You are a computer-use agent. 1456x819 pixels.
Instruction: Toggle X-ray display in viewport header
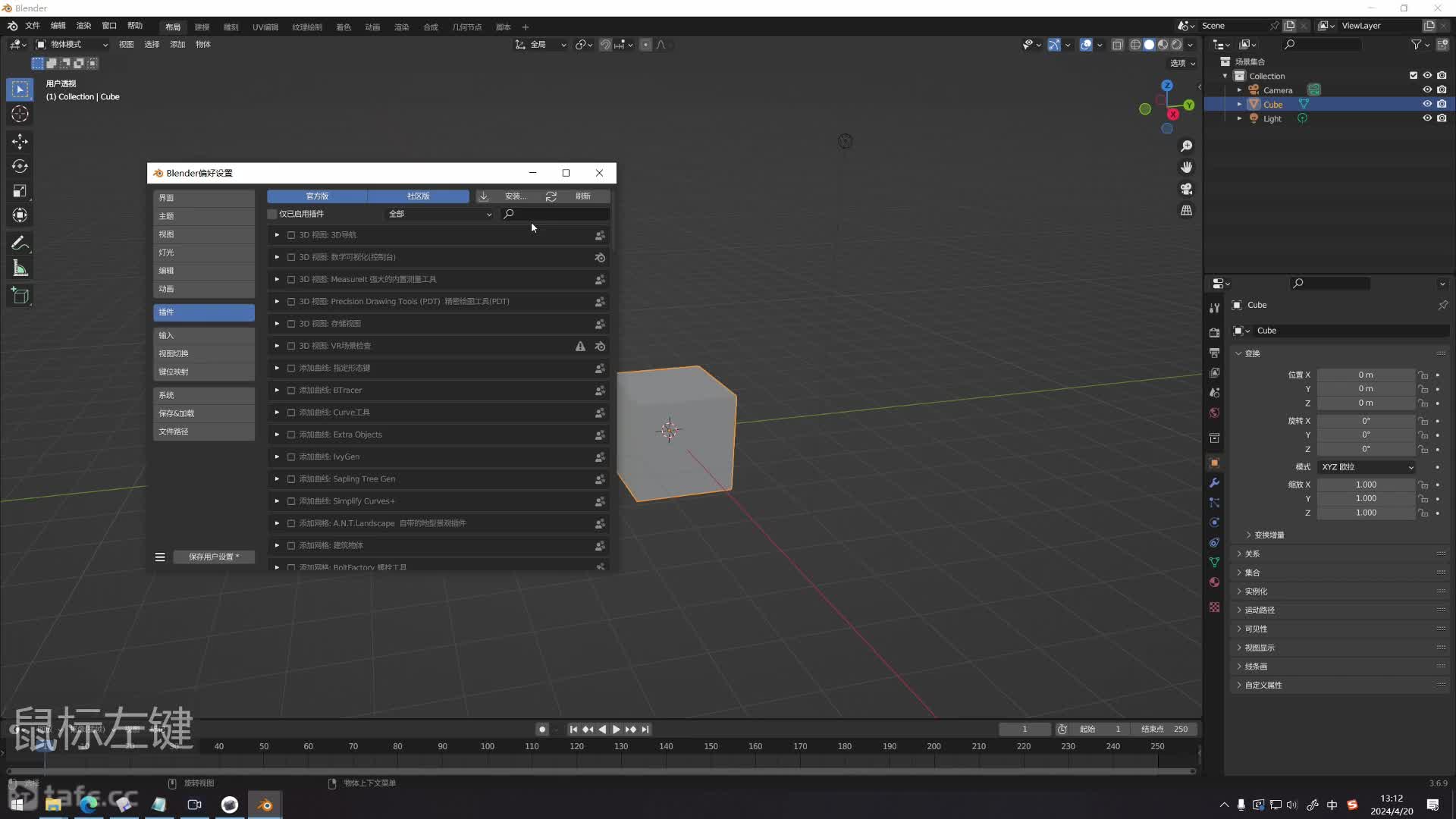[1117, 45]
